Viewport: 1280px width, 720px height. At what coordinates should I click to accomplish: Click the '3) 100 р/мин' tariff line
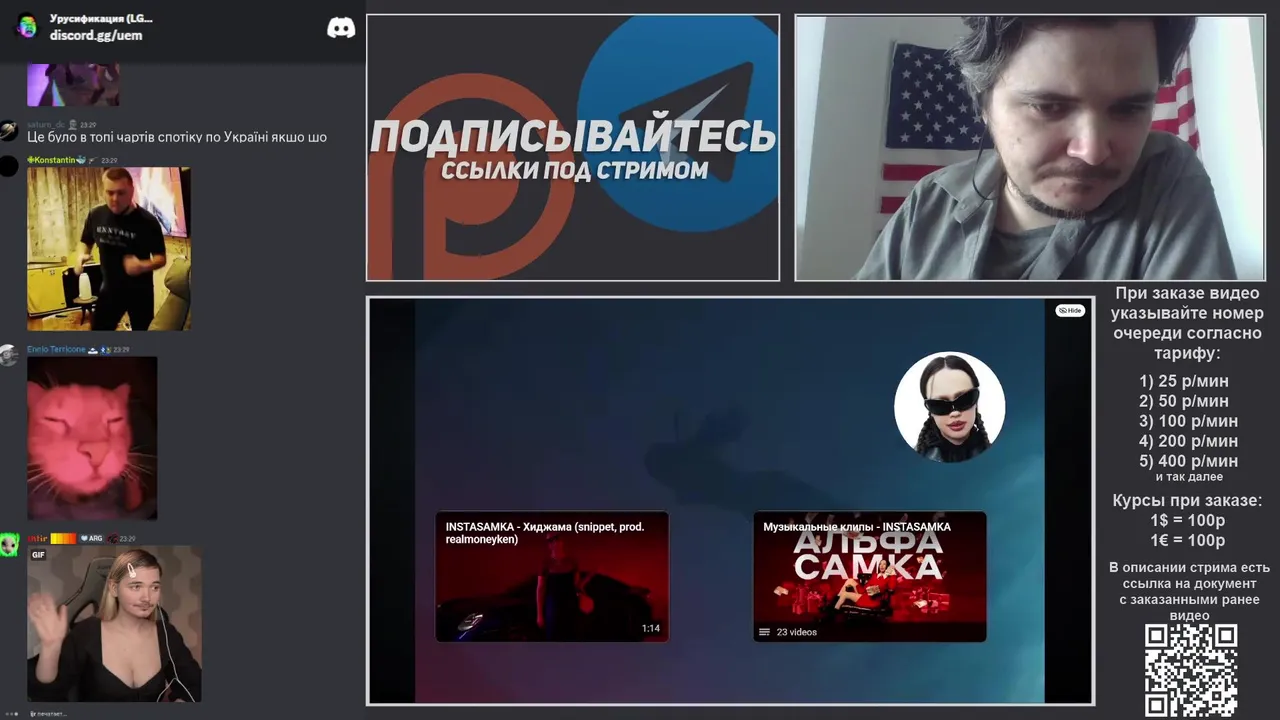pyautogui.click(x=1188, y=421)
